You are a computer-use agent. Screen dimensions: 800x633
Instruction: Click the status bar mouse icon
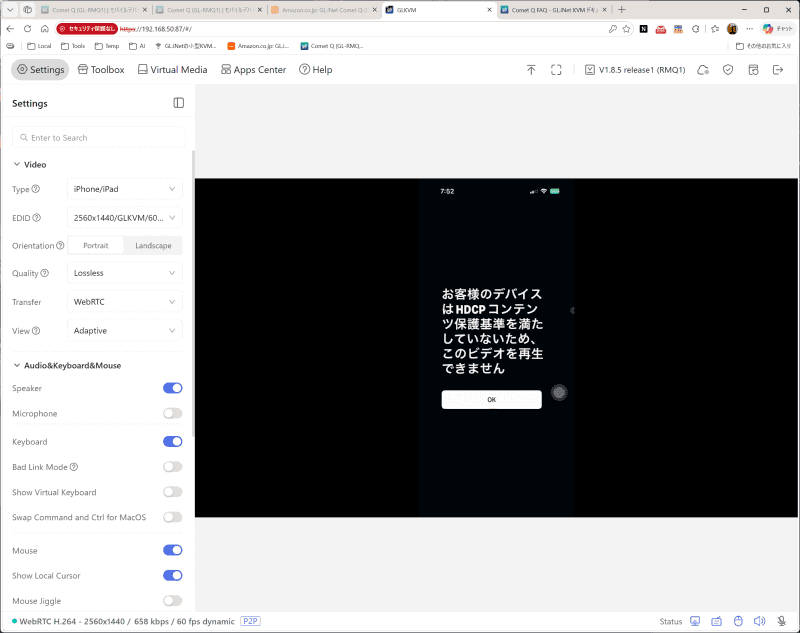(x=738, y=621)
